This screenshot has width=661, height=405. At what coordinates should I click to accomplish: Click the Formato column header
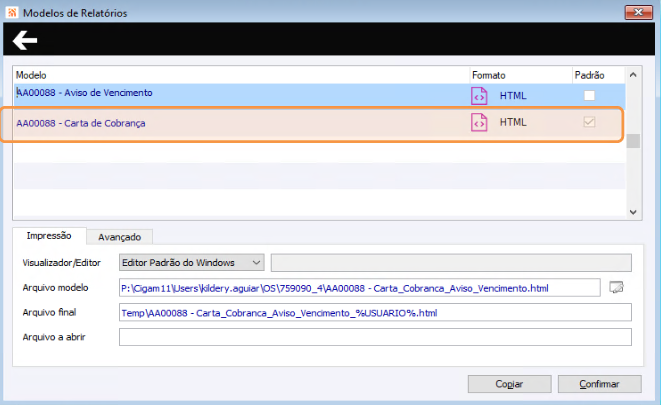click(521, 75)
